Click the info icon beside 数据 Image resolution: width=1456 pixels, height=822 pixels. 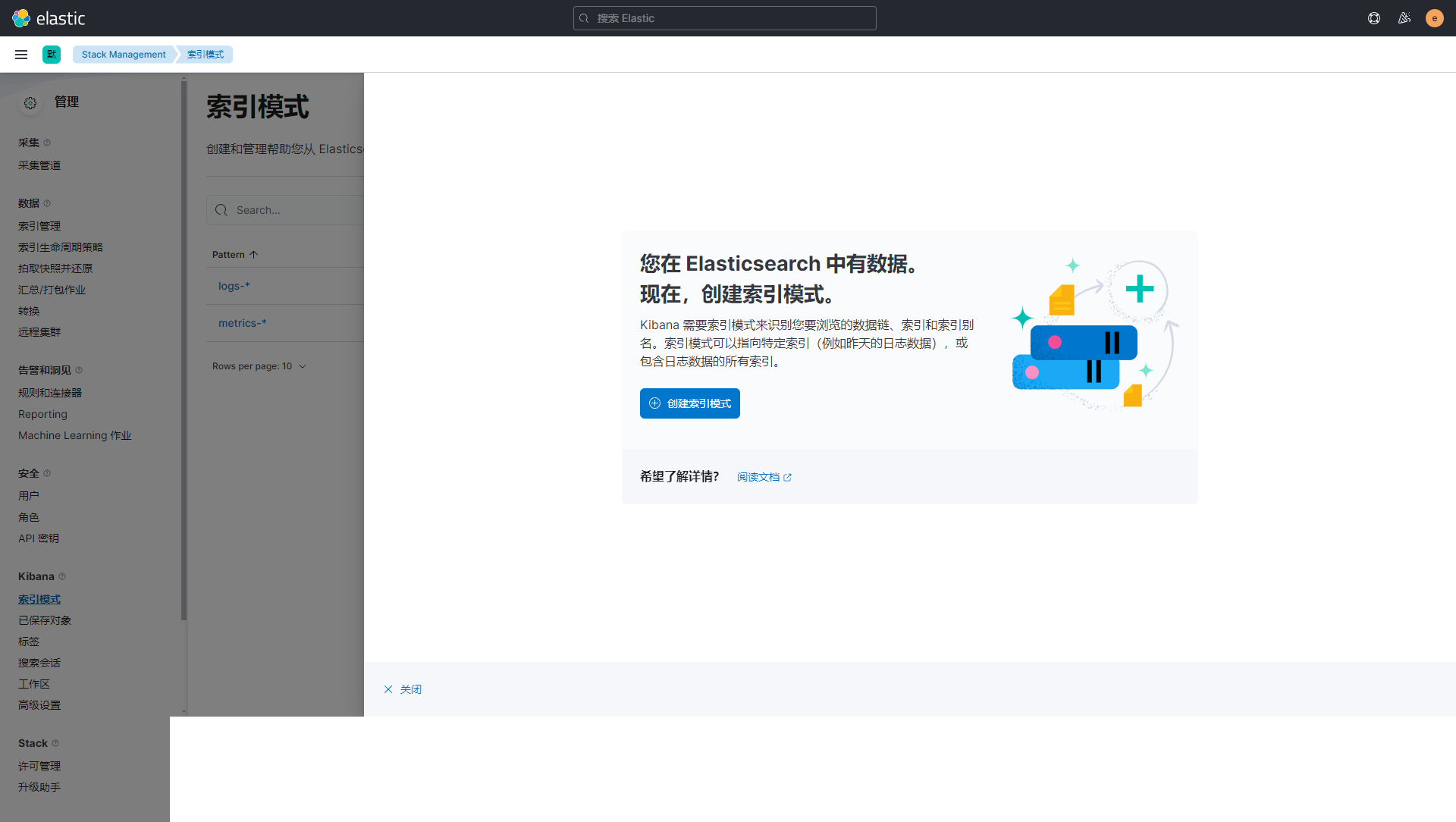(x=47, y=203)
